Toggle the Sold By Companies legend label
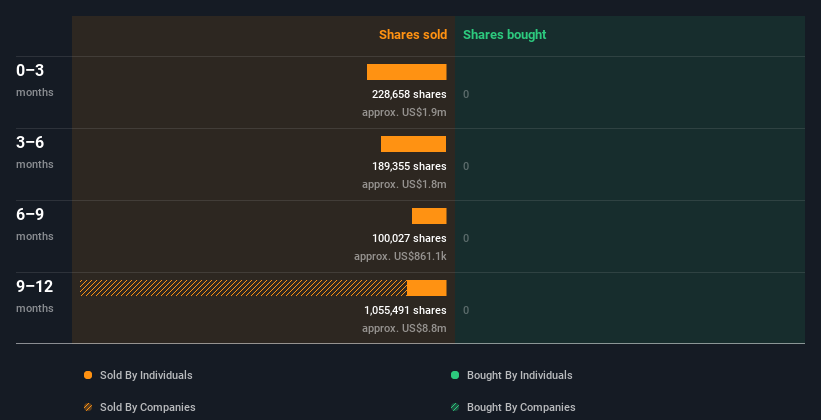The width and height of the screenshot is (821, 420). [148, 407]
